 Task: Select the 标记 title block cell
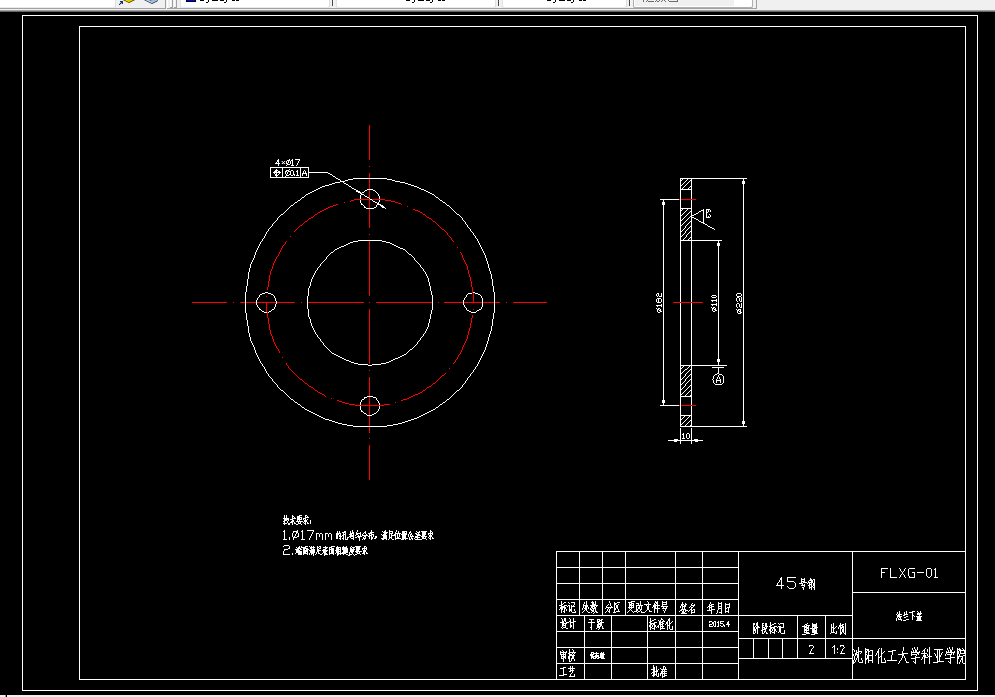point(567,607)
